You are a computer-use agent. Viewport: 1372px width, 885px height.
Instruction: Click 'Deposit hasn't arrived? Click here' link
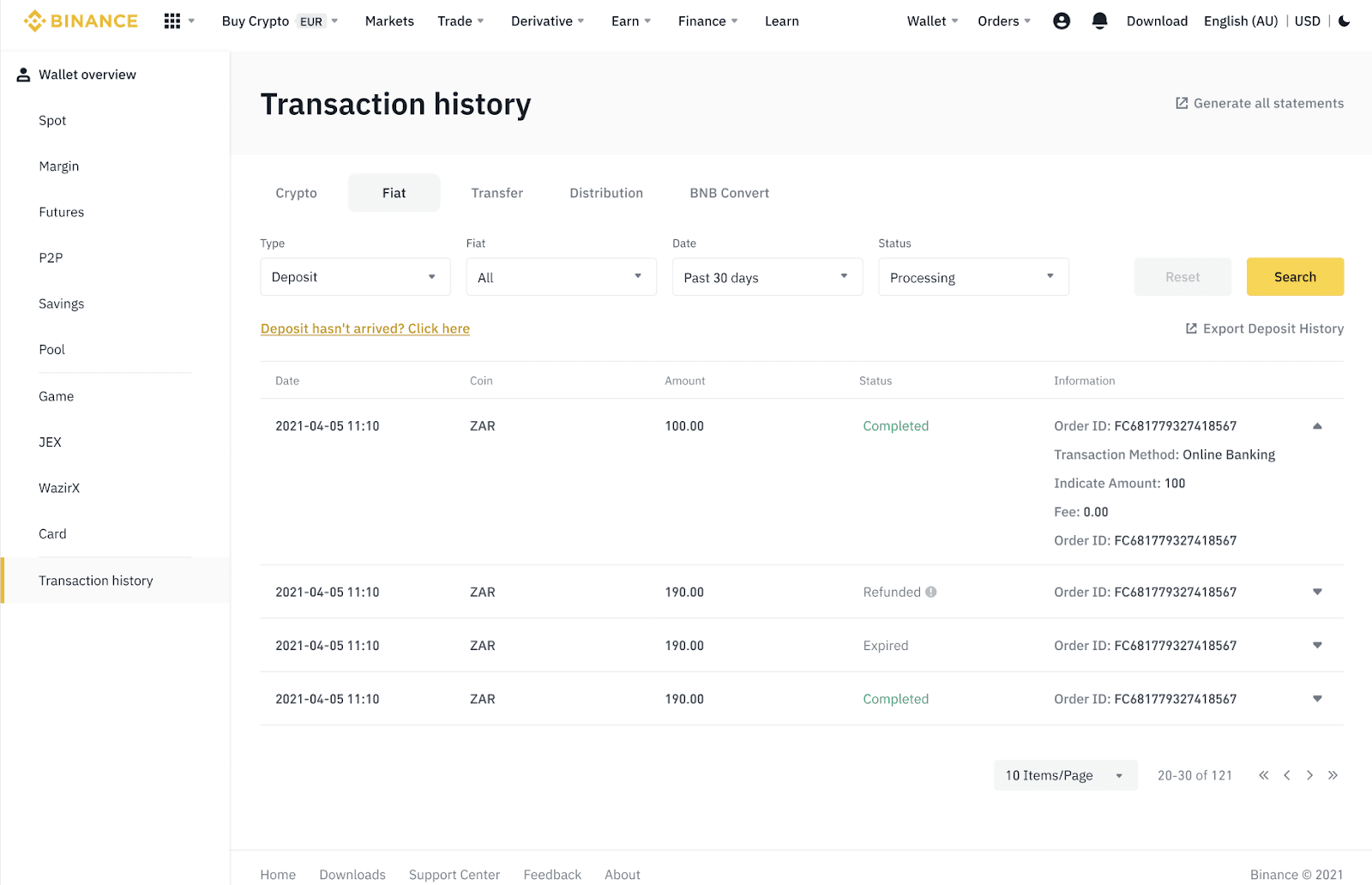pyautogui.click(x=365, y=328)
